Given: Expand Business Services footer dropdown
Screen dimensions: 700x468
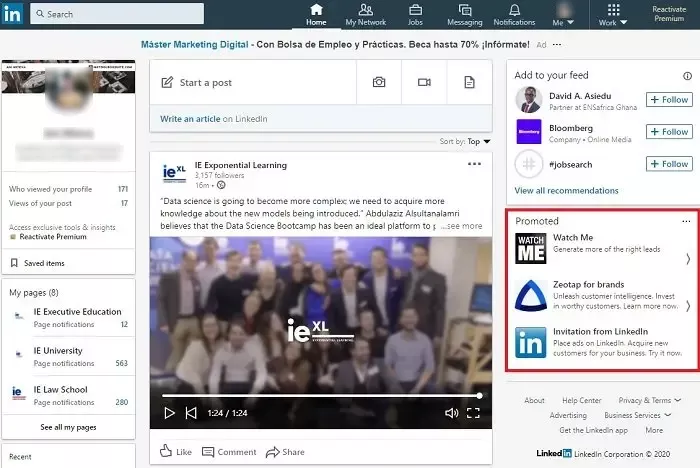Looking at the screenshot, I should pyautogui.click(x=637, y=415).
